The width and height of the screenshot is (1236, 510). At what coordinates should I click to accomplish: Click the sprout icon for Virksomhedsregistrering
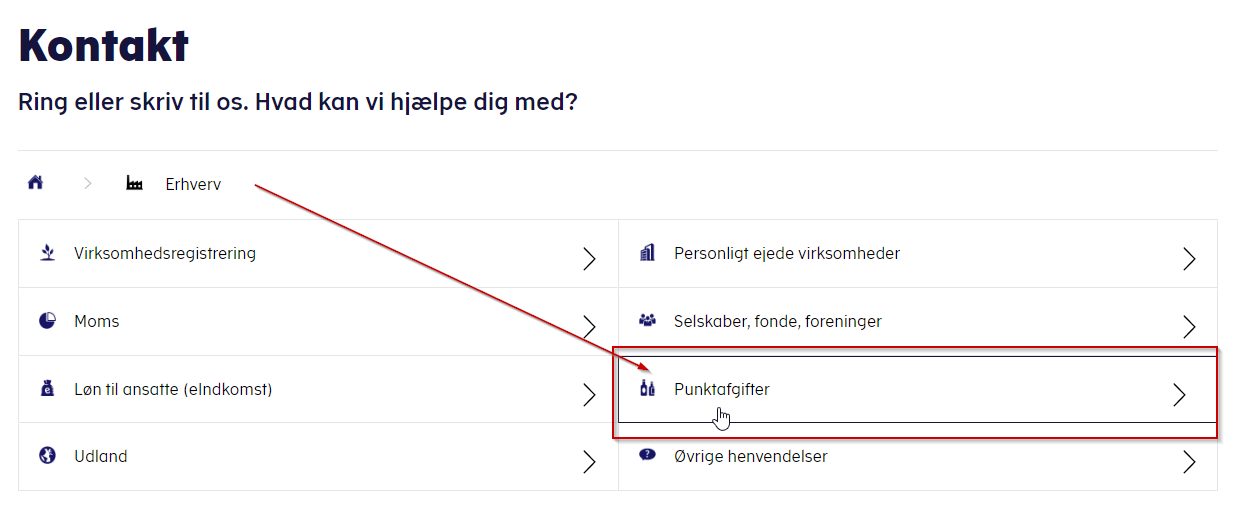[x=47, y=253]
